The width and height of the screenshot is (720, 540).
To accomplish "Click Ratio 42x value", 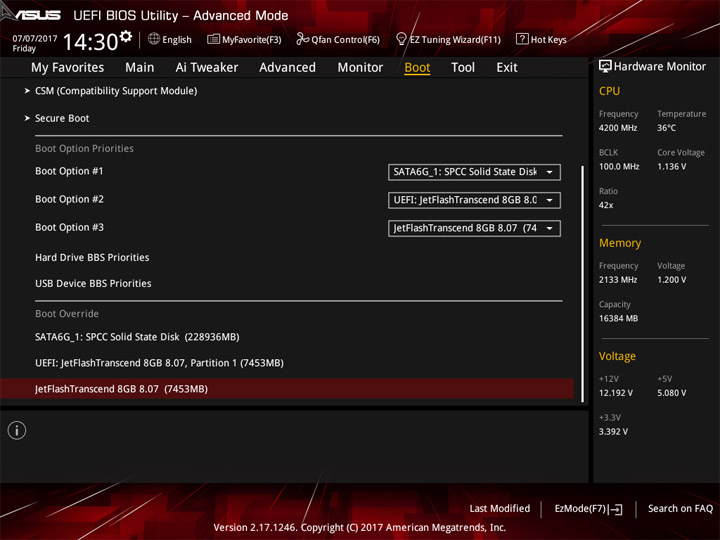I will [x=606, y=205].
